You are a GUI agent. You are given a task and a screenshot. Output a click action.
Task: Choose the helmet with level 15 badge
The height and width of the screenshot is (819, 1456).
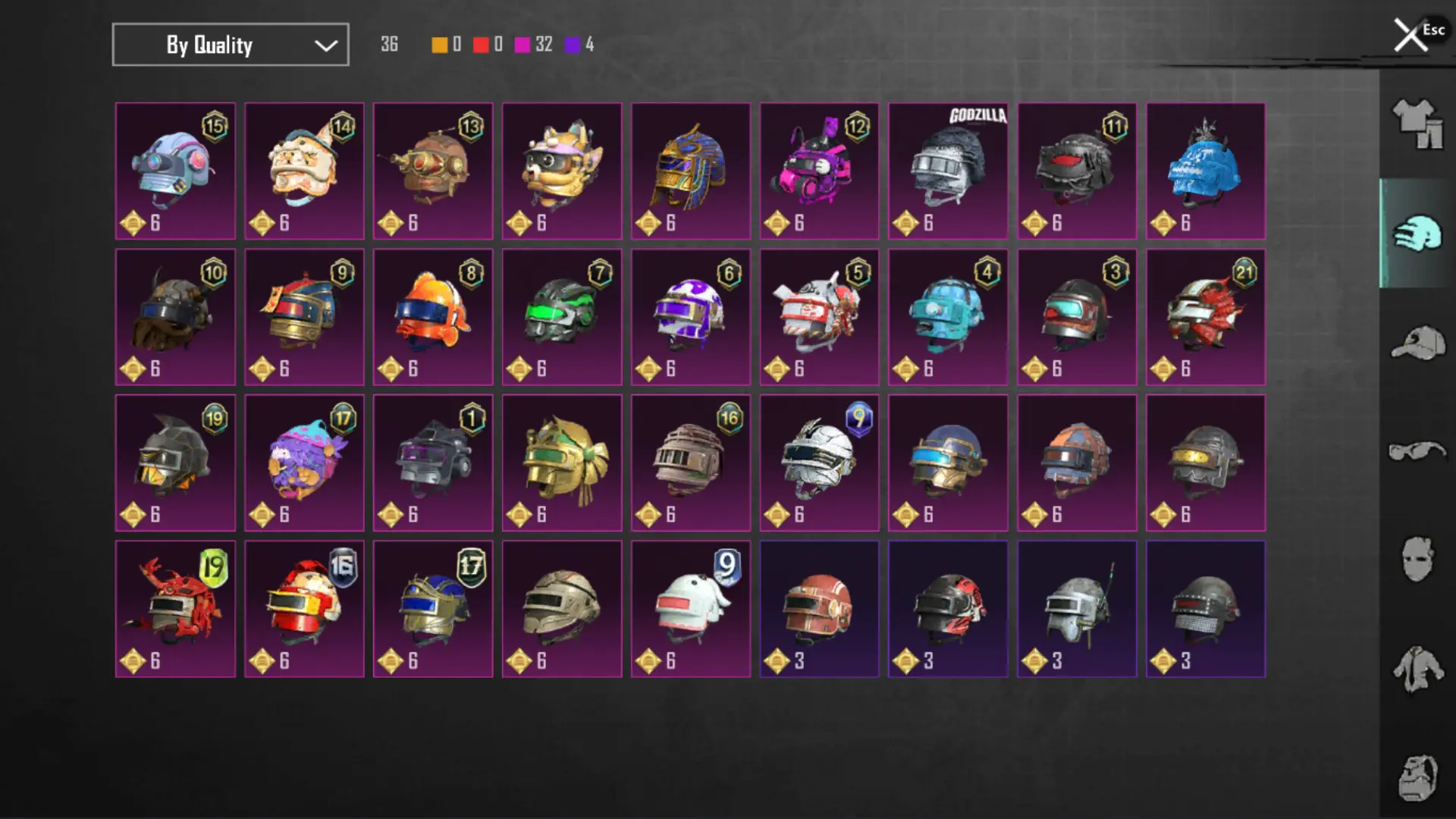[x=175, y=171]
